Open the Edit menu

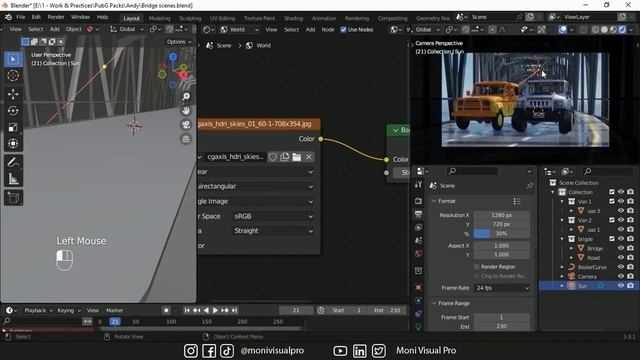click(36, 17)
